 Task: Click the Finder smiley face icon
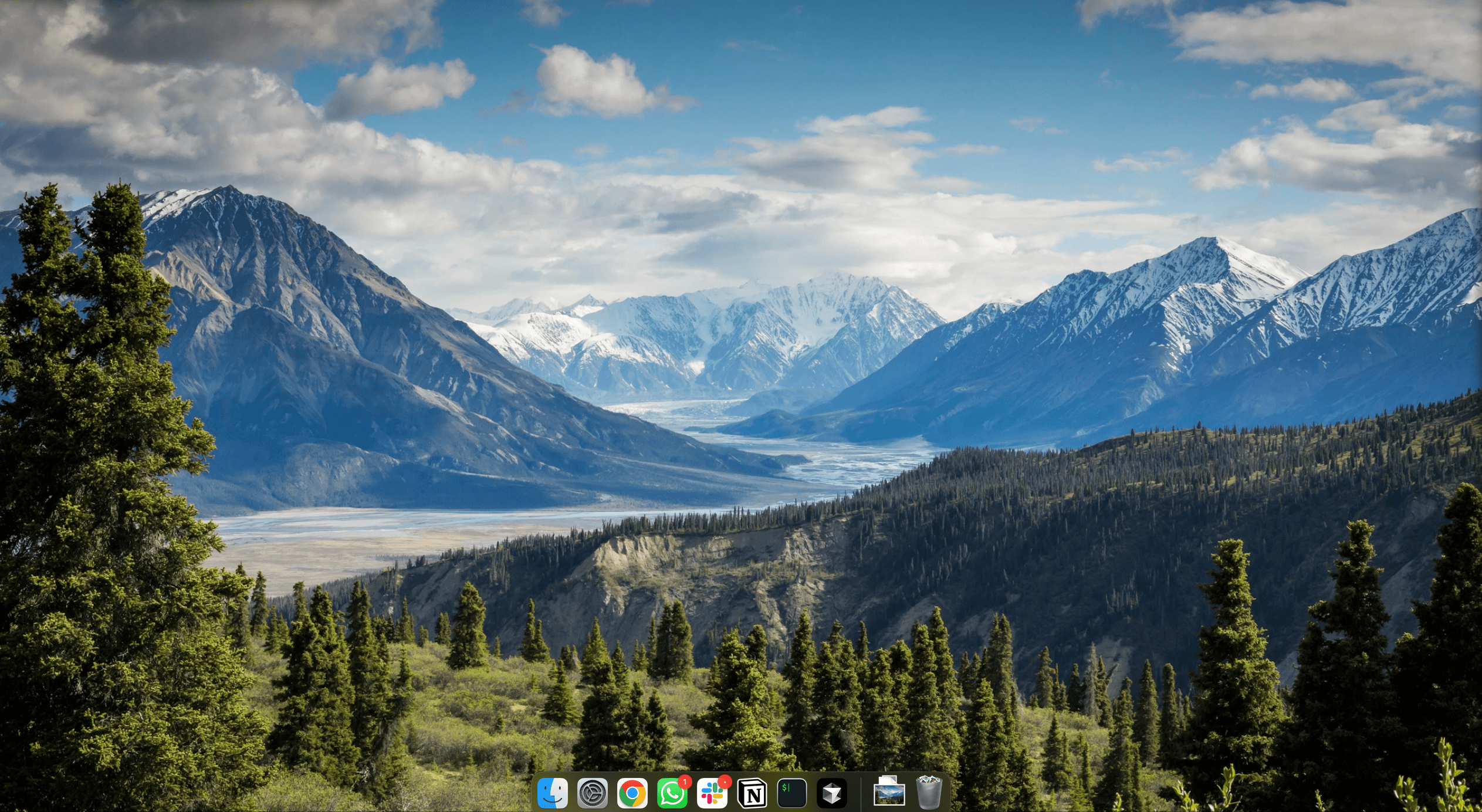coord(553,793)
